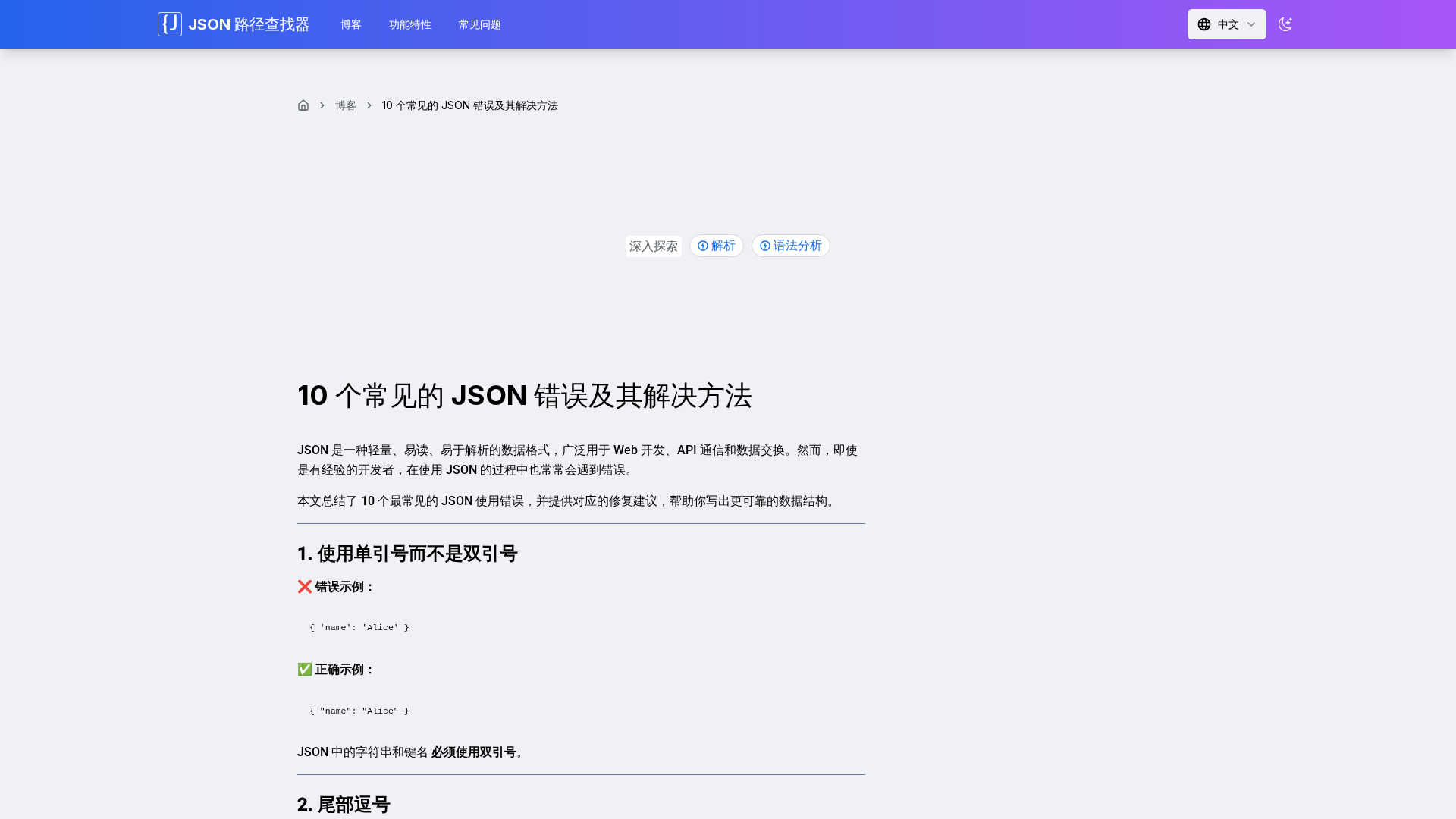Click the arrow icon on 解析 chip
This screenshot has height=819, width=1456.
(703, 246)
